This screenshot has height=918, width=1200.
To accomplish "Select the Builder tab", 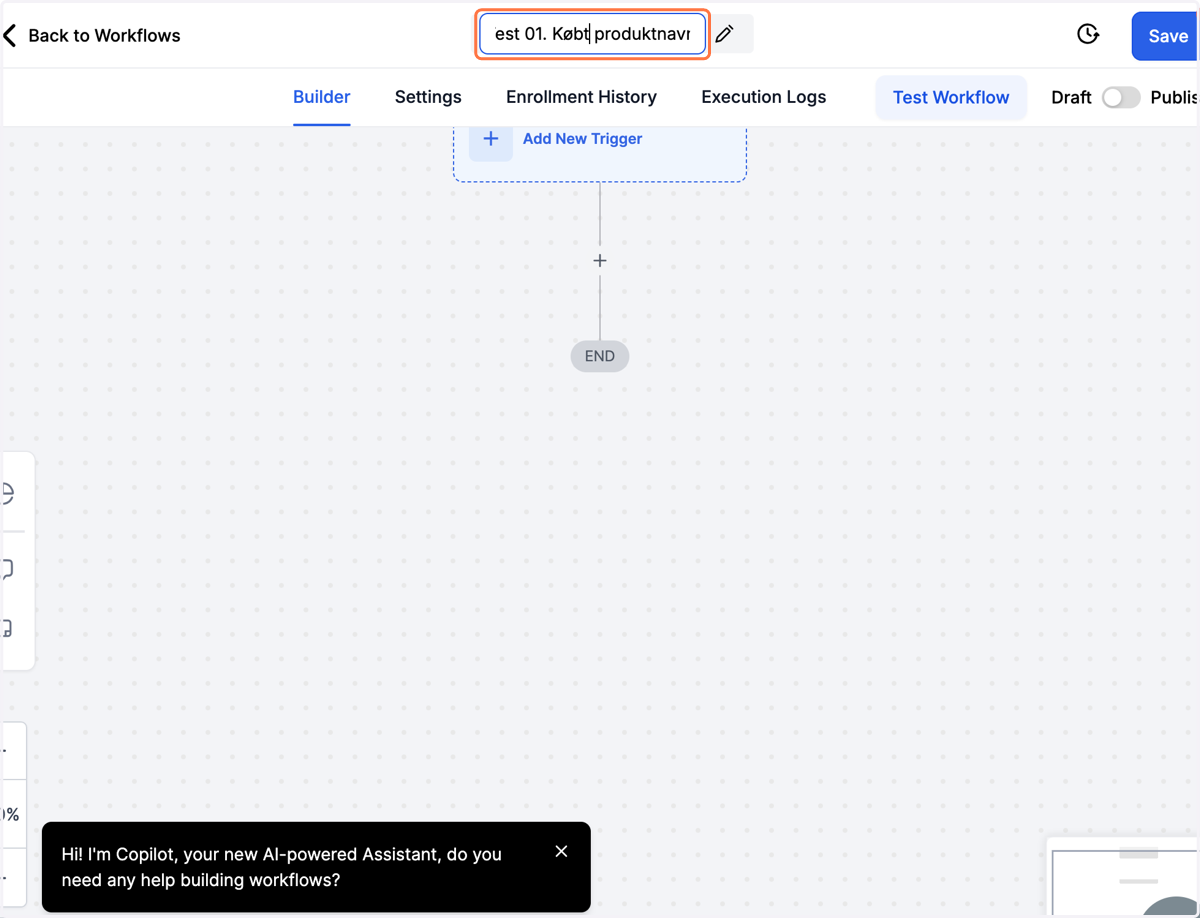I will click(322, 97).
